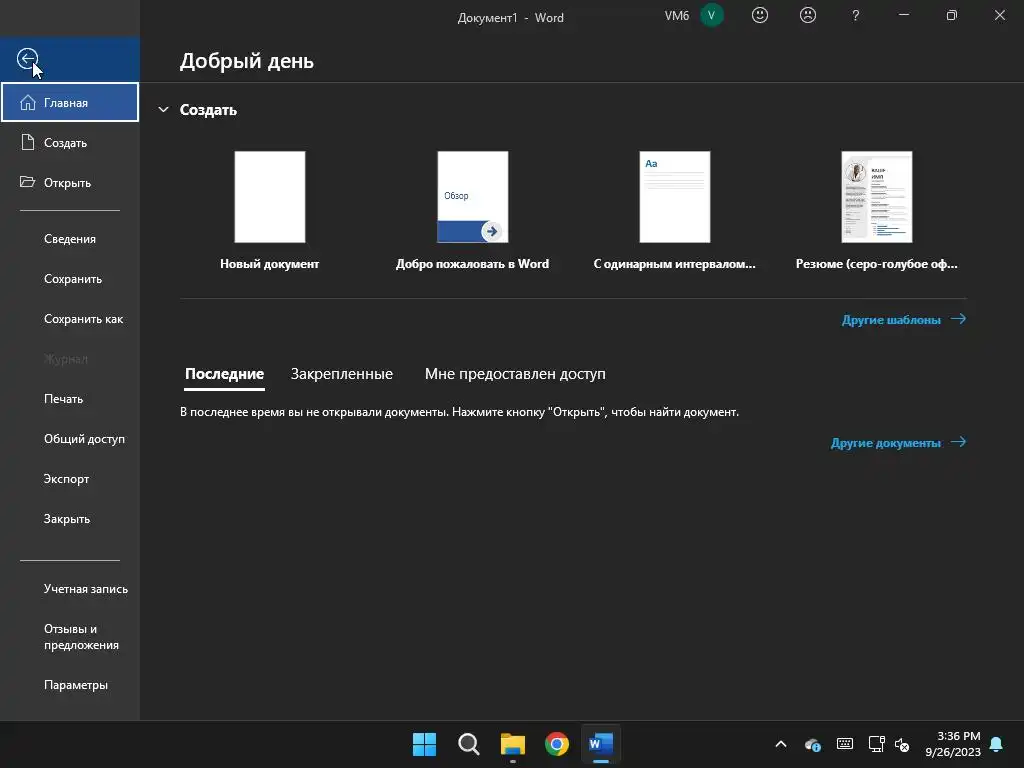Choose Сохранить in the sidebar
1024x768 pixels.
[x=70, y=279]
